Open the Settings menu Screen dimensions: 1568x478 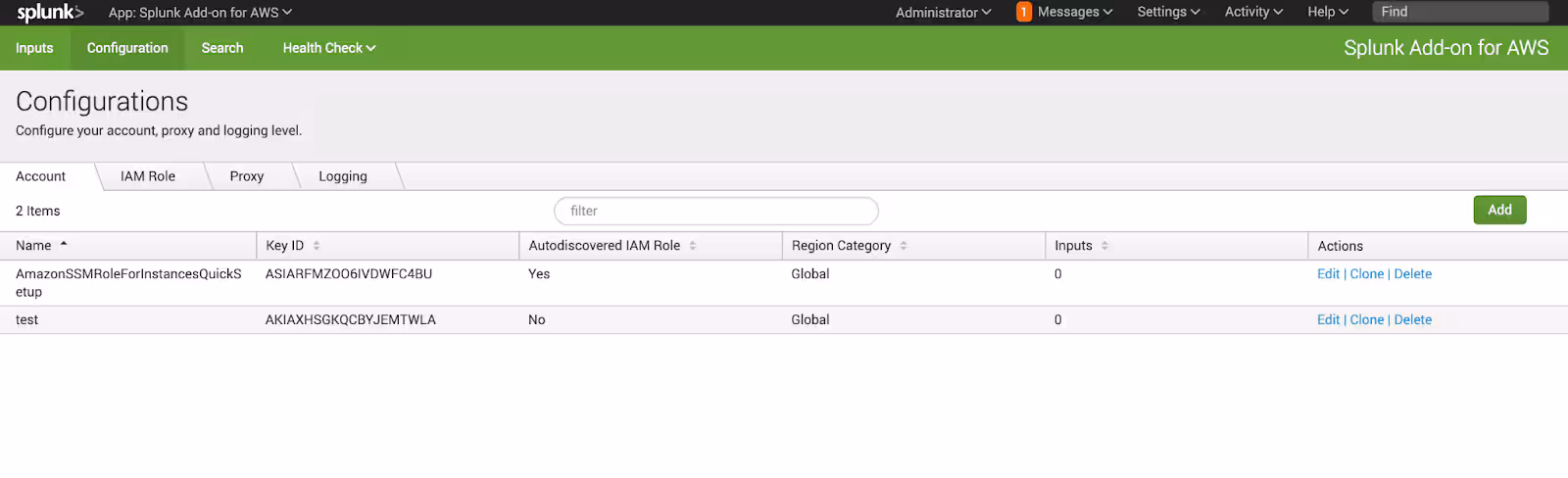click(1167, 12)
